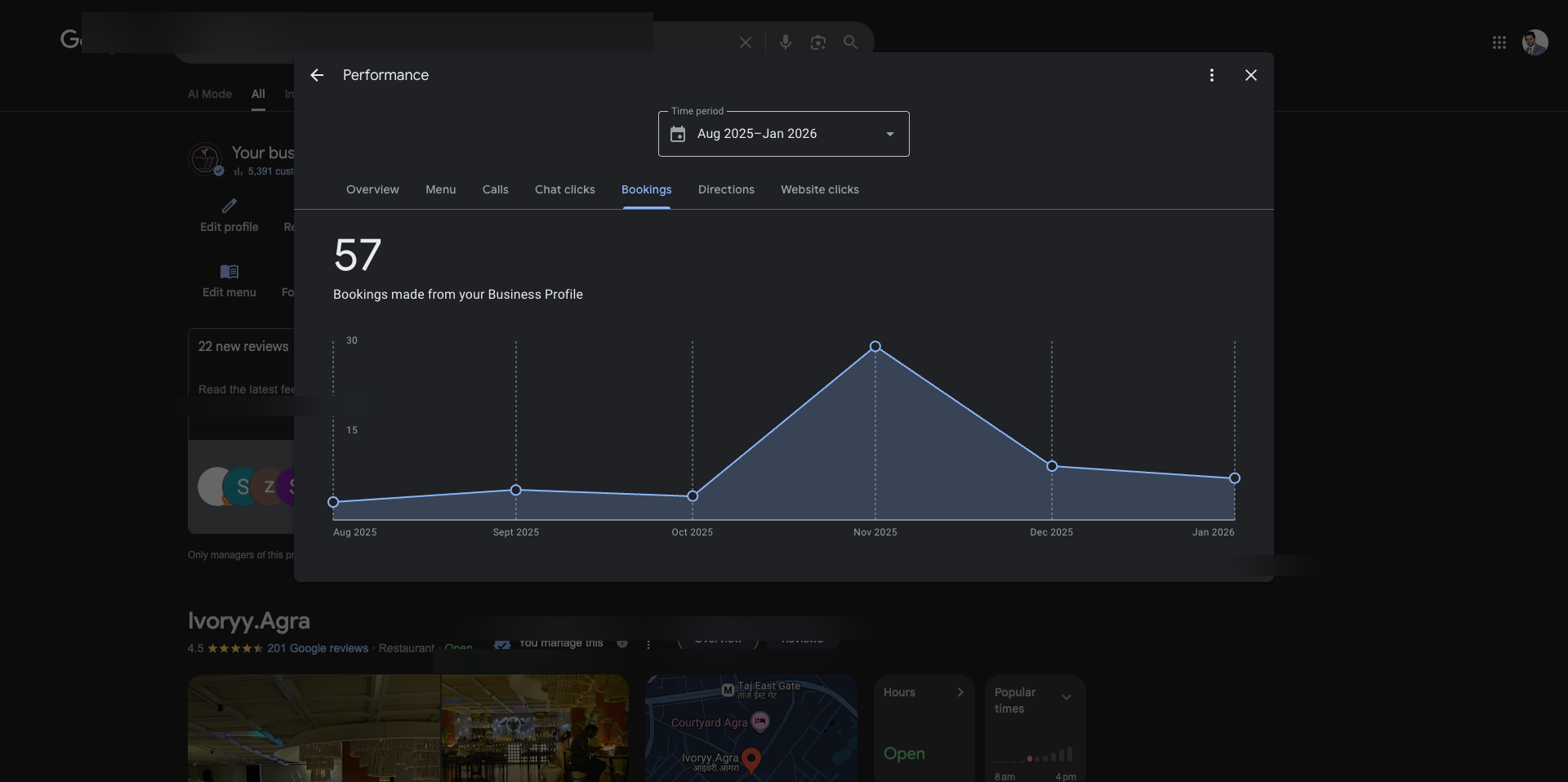Viewport: 1568px width, 782px height.
Task: Open the Aug 2025–Jan 2026 time period selector
Action: [784, 134]
